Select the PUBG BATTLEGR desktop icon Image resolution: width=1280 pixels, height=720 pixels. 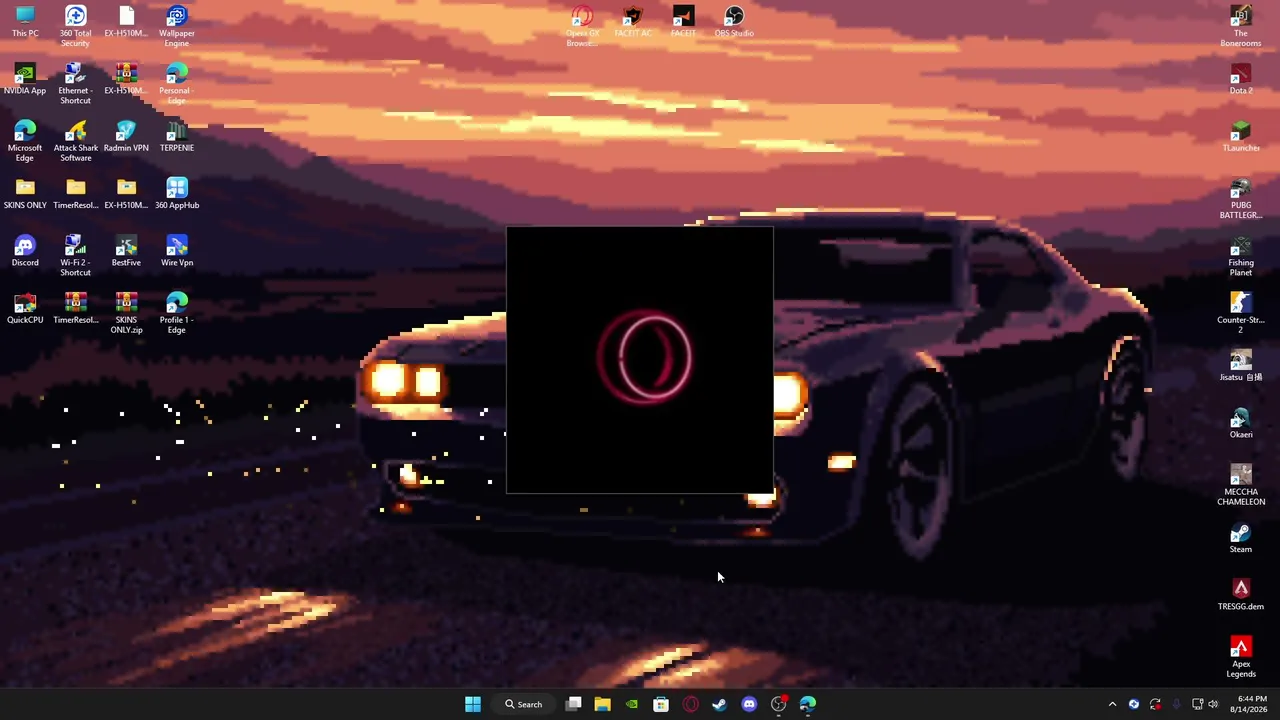(1241, 198)
